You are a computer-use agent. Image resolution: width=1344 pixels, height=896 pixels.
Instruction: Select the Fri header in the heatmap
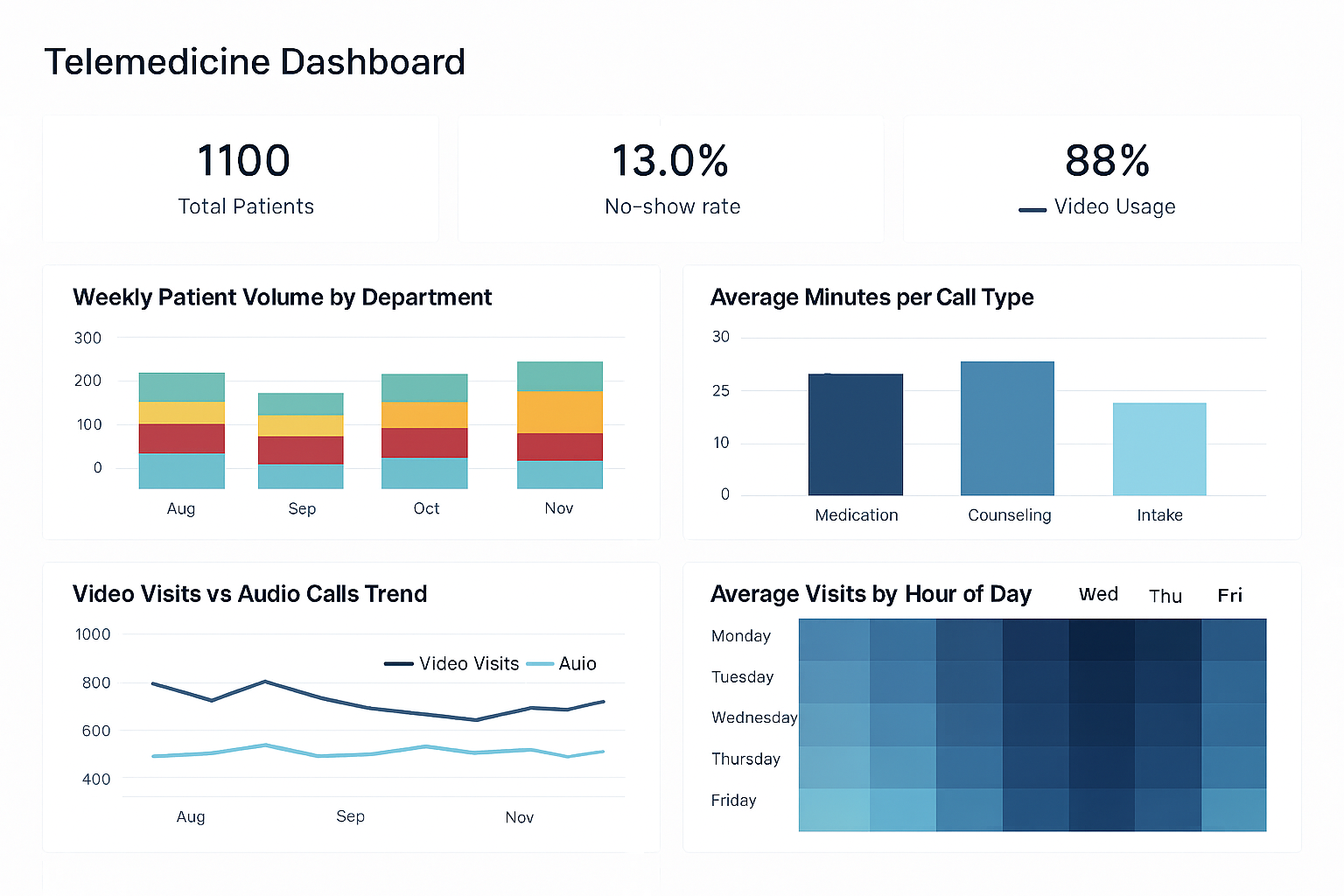pyautogui.click(x=1229, y=594)
